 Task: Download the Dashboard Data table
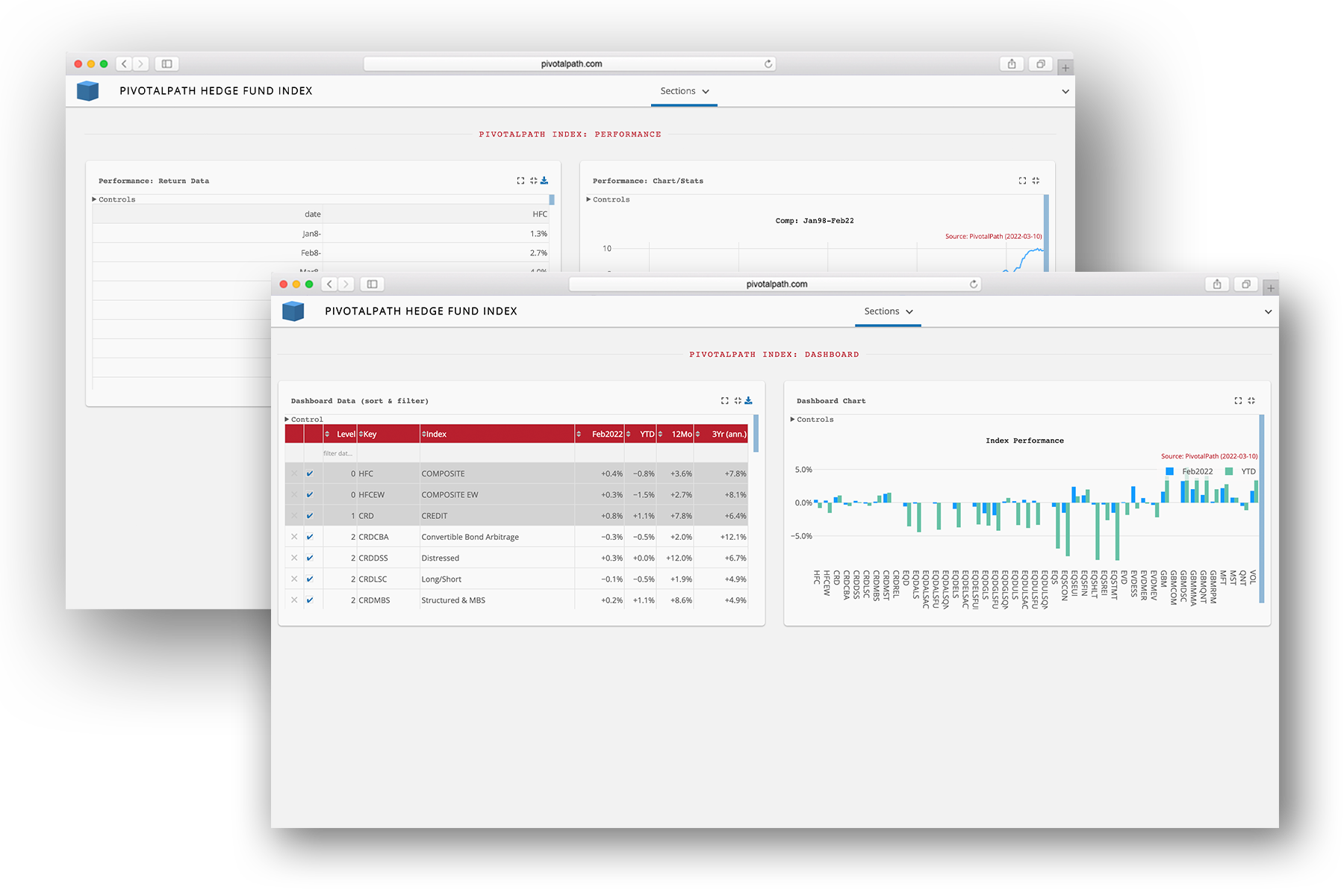click(748, 401)
